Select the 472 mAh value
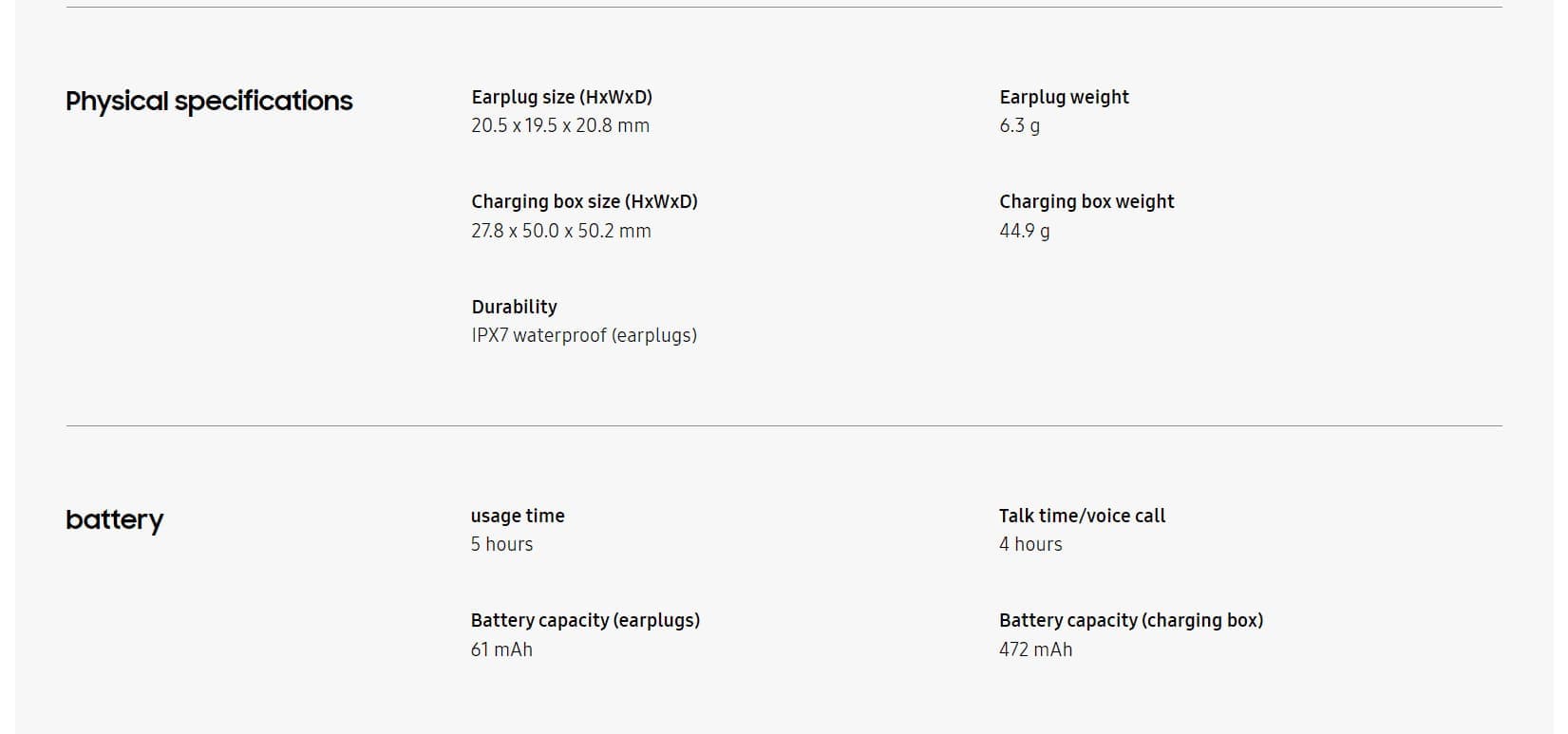The height and width of the screenshot is (734, 1568). tap(1035, 649)
